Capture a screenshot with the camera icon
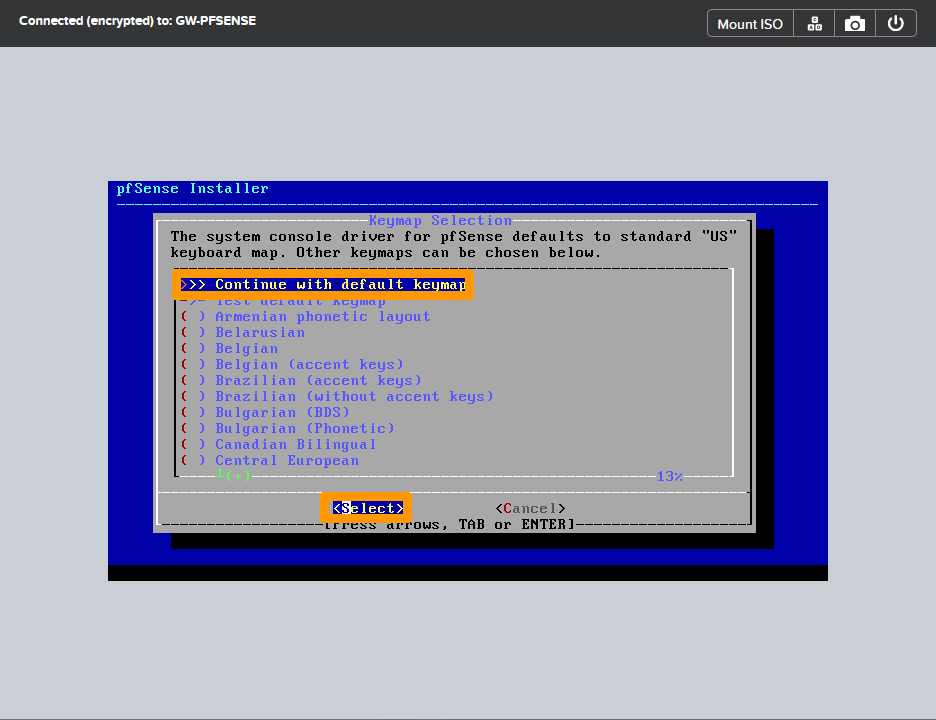 854,22
